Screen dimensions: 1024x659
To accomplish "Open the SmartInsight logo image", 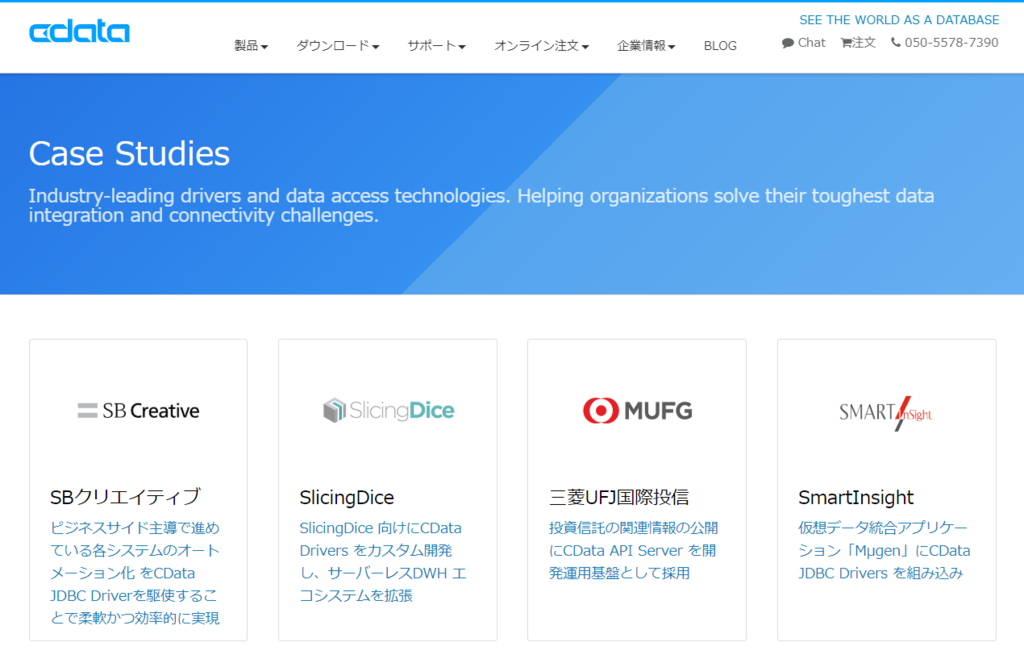I will click(886, 413).
